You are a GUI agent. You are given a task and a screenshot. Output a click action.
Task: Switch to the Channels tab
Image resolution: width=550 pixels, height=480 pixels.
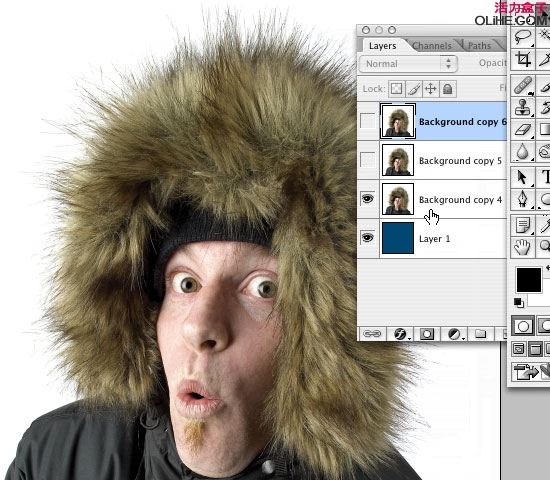(x=432, y=46)
